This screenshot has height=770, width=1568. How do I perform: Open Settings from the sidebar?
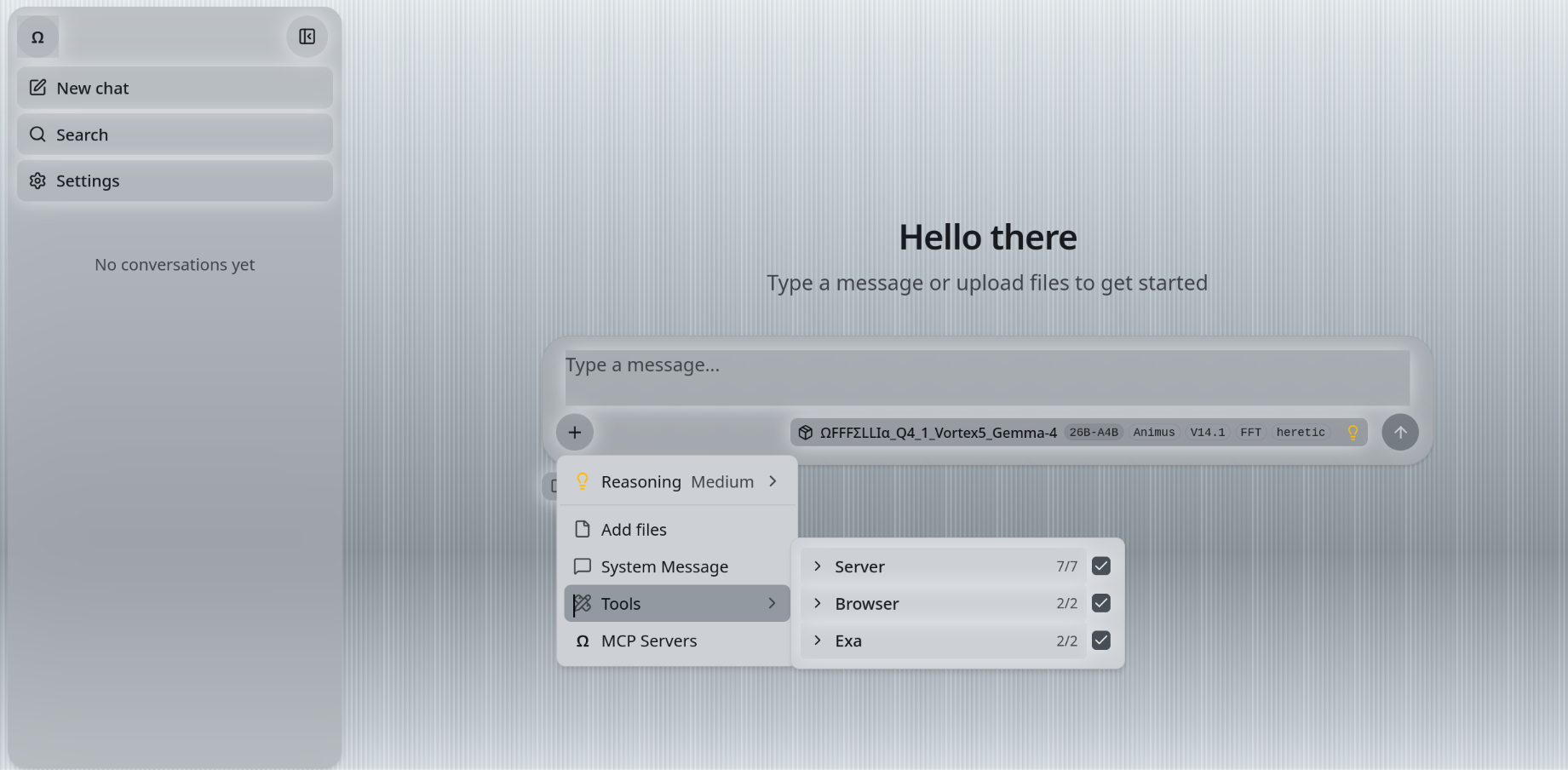[175, 181]
